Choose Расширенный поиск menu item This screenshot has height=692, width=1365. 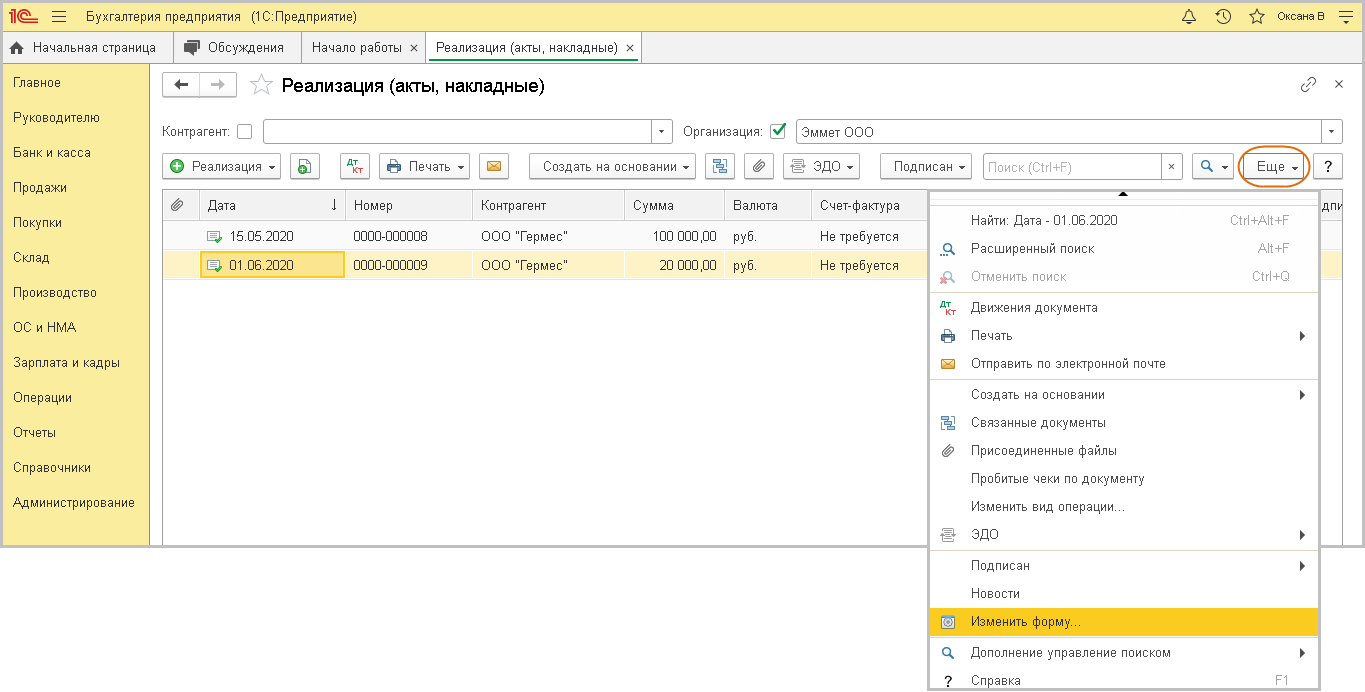[1032, 249]
